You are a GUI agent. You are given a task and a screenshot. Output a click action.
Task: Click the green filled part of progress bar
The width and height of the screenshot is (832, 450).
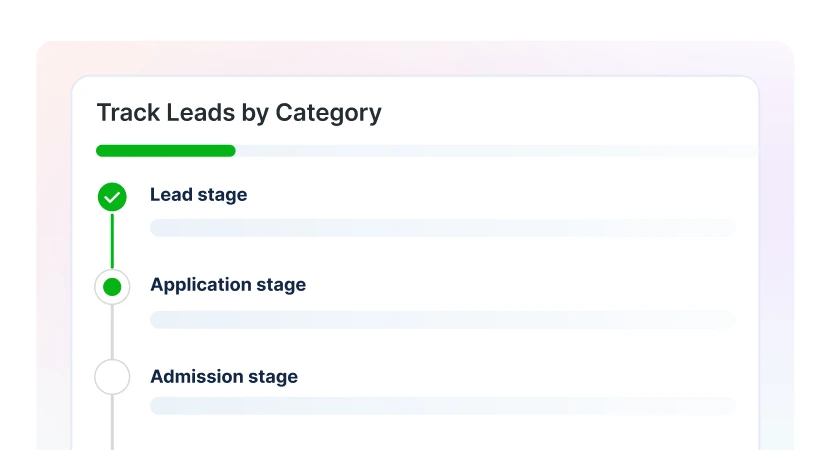pyautogui.click(x=165, y=151)
